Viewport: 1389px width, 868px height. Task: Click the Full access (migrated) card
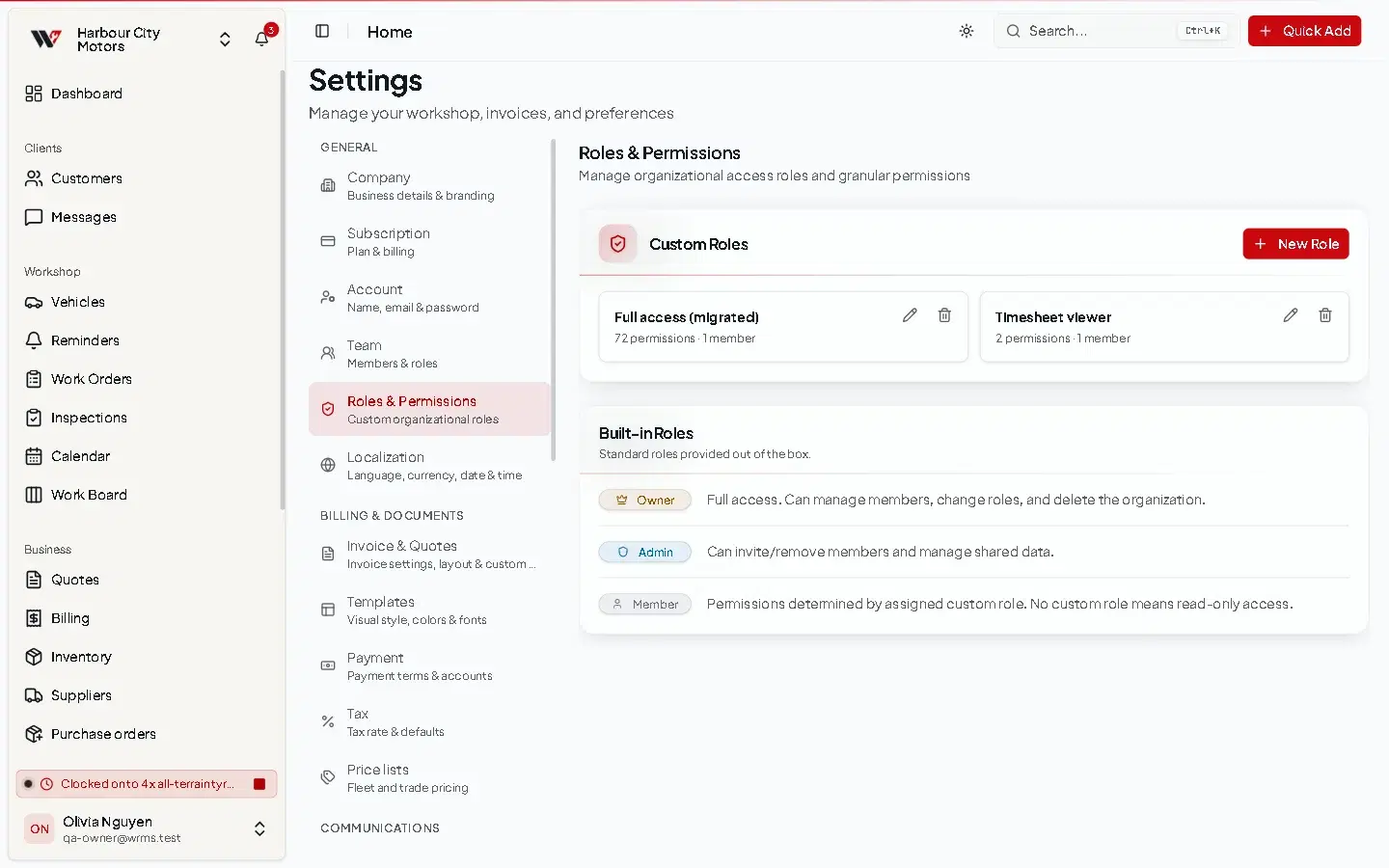pos(783,327)
